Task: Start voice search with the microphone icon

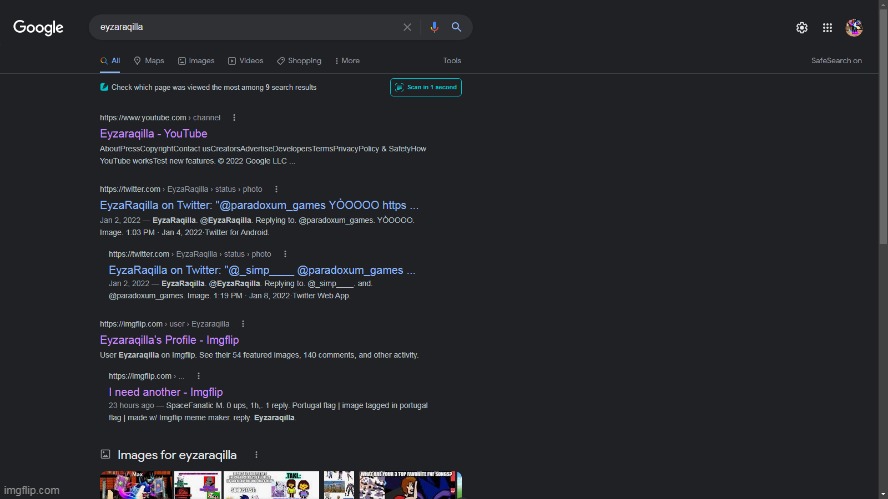Action: pyautogui.click(x=434, y=27)
